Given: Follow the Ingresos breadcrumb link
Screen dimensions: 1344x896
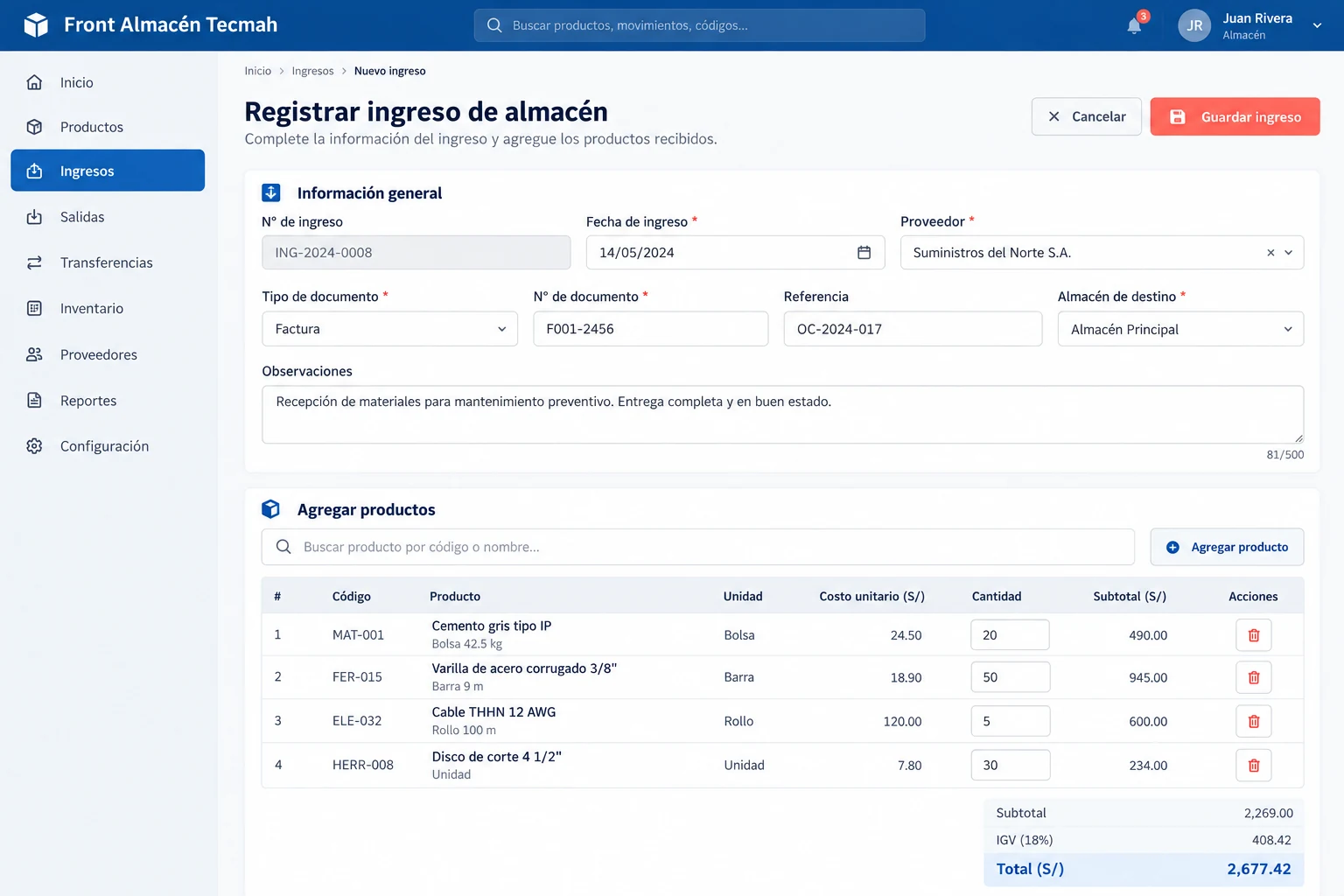Looking at the screenshot, I should [312, 71].
